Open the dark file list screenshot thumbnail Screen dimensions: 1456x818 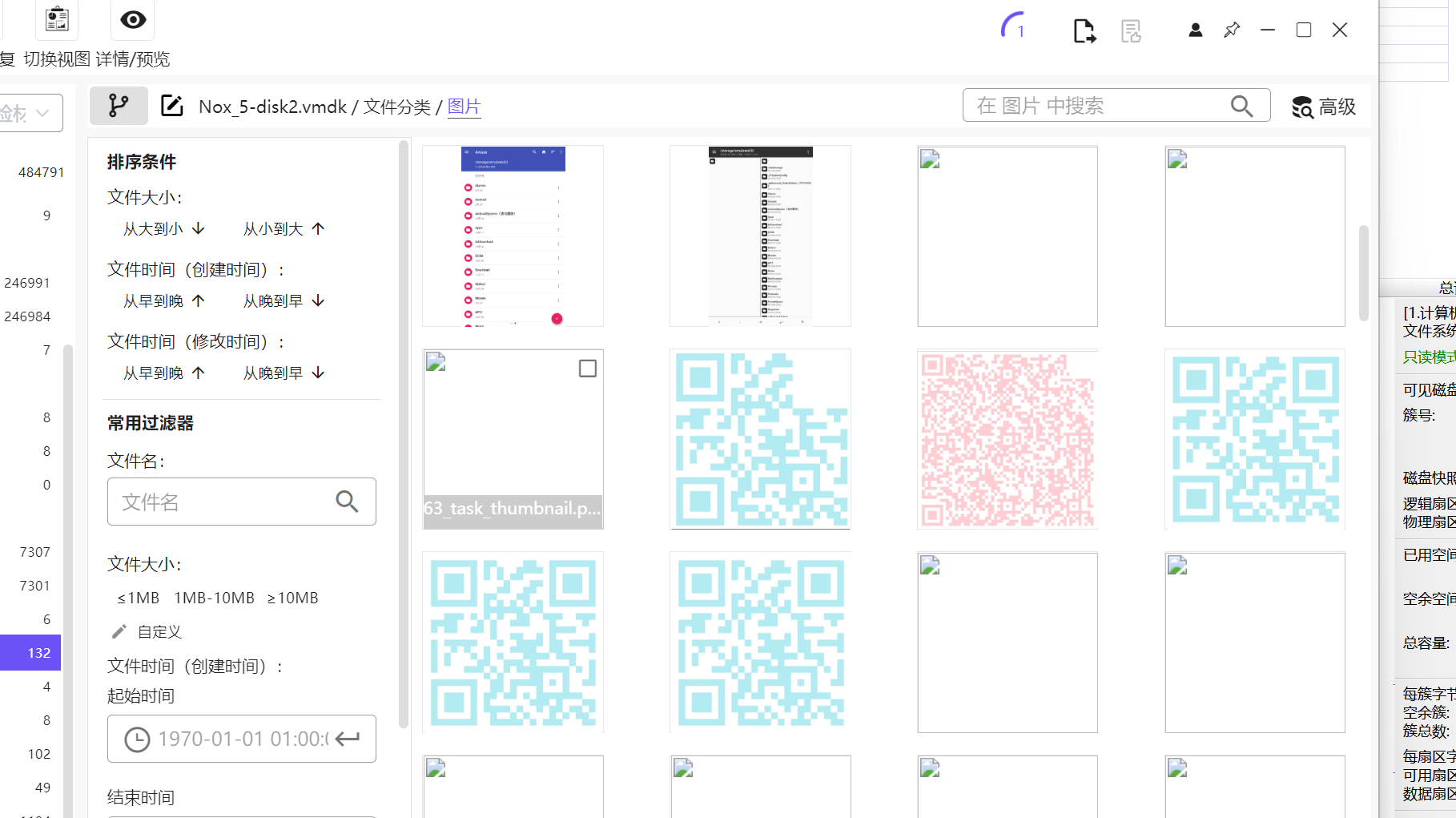(760, 236)
